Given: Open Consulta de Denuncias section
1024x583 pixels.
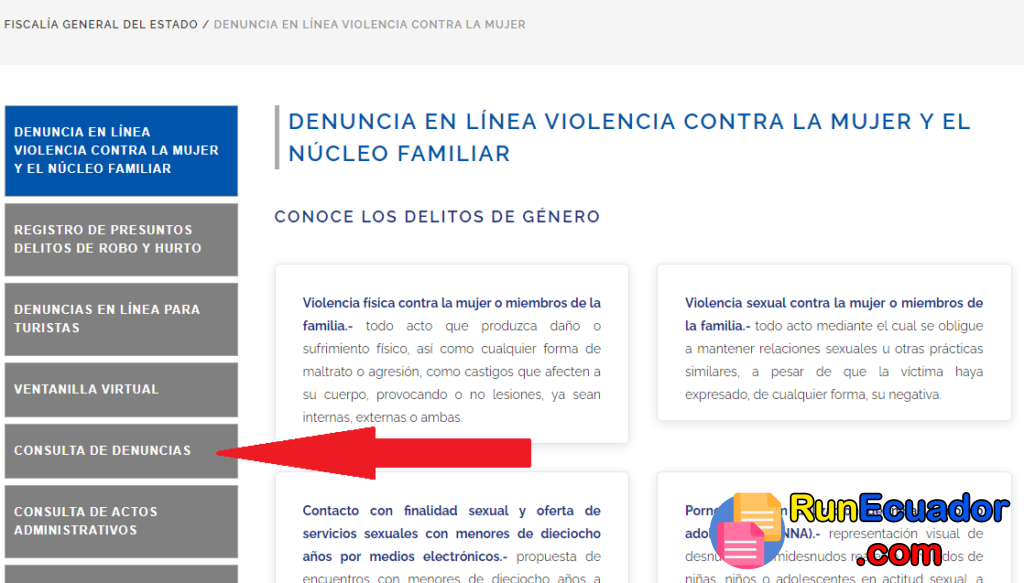Looking at the screenshot, I should [x=121, y=451].
